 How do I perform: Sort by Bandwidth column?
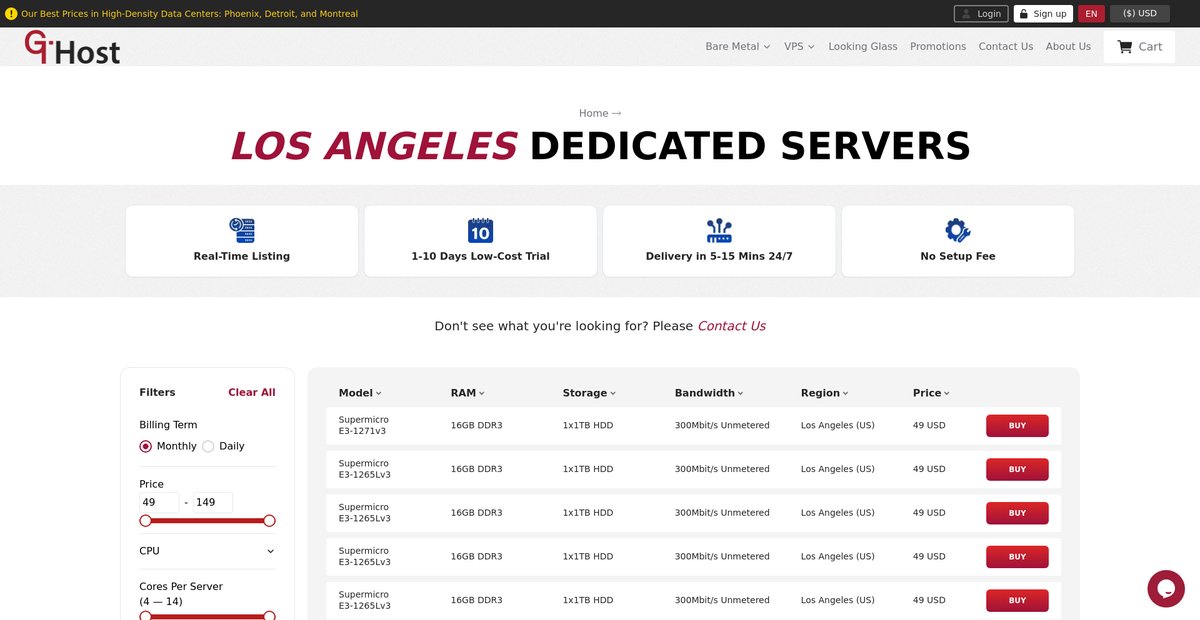click(709, 393)
